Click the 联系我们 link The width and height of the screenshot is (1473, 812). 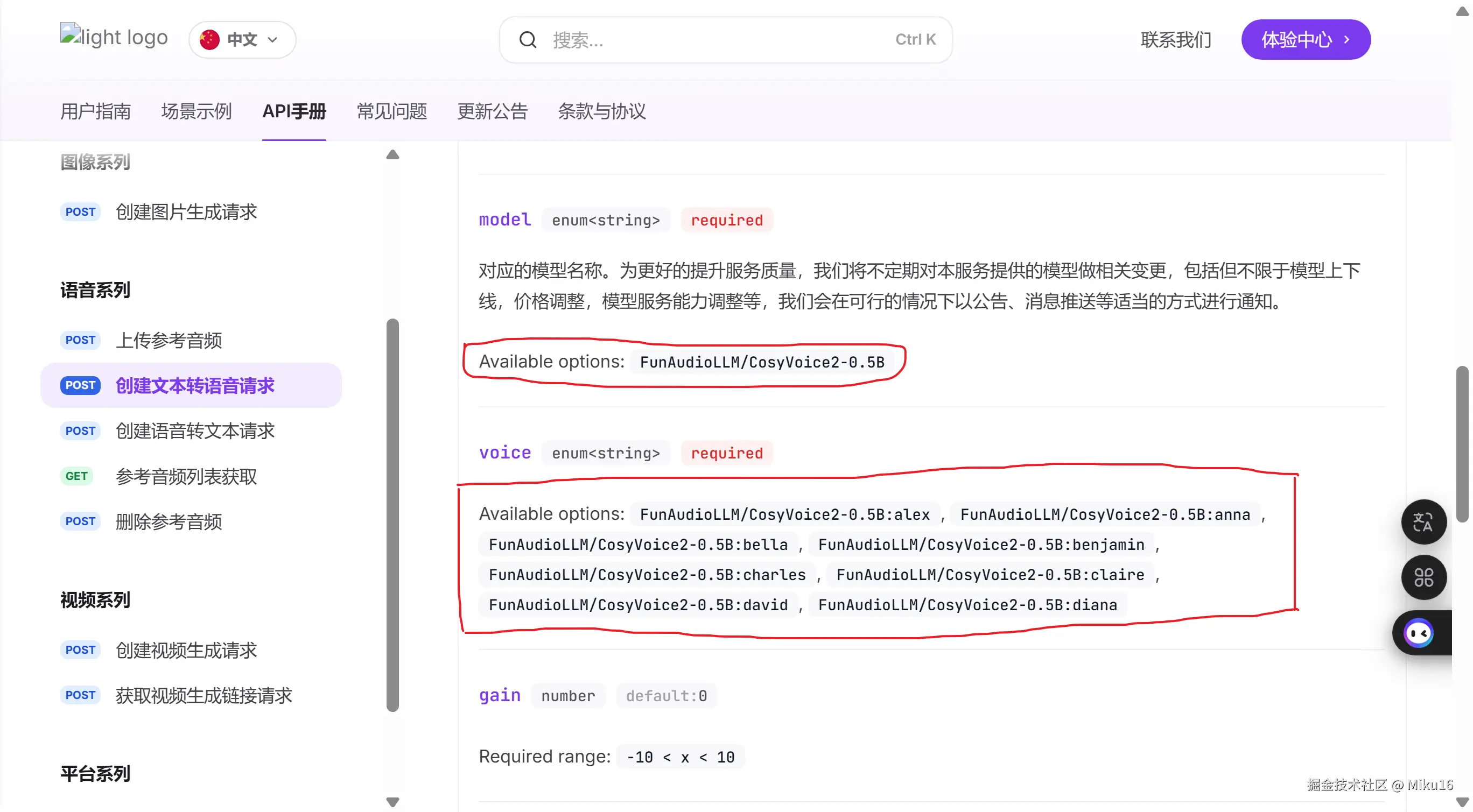1176,39
